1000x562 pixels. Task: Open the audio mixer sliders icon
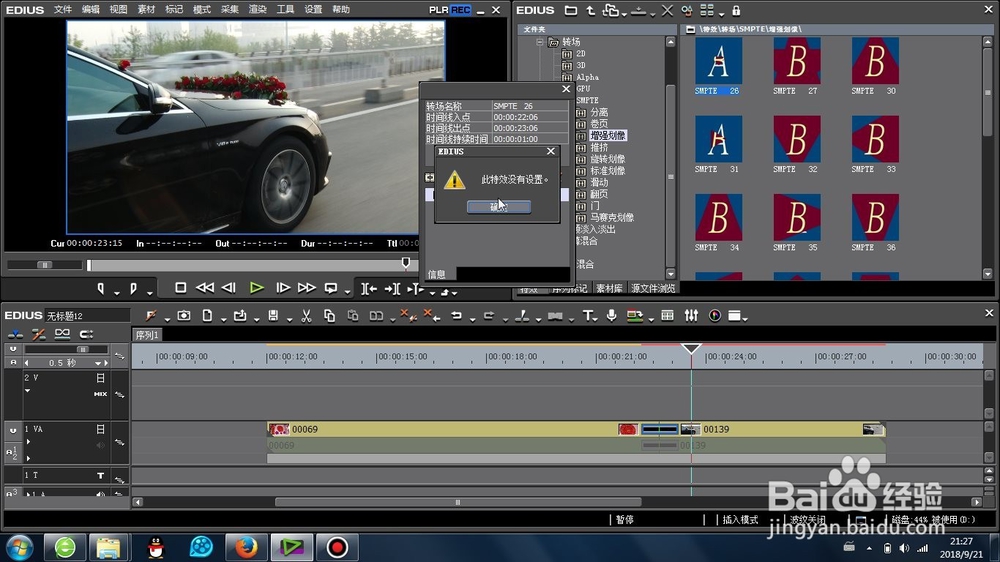click(x=691, y=315)
